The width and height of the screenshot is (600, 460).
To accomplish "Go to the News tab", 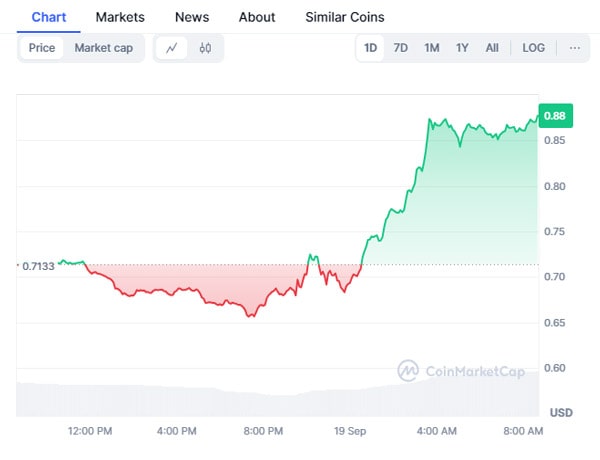I will [192, 17].
